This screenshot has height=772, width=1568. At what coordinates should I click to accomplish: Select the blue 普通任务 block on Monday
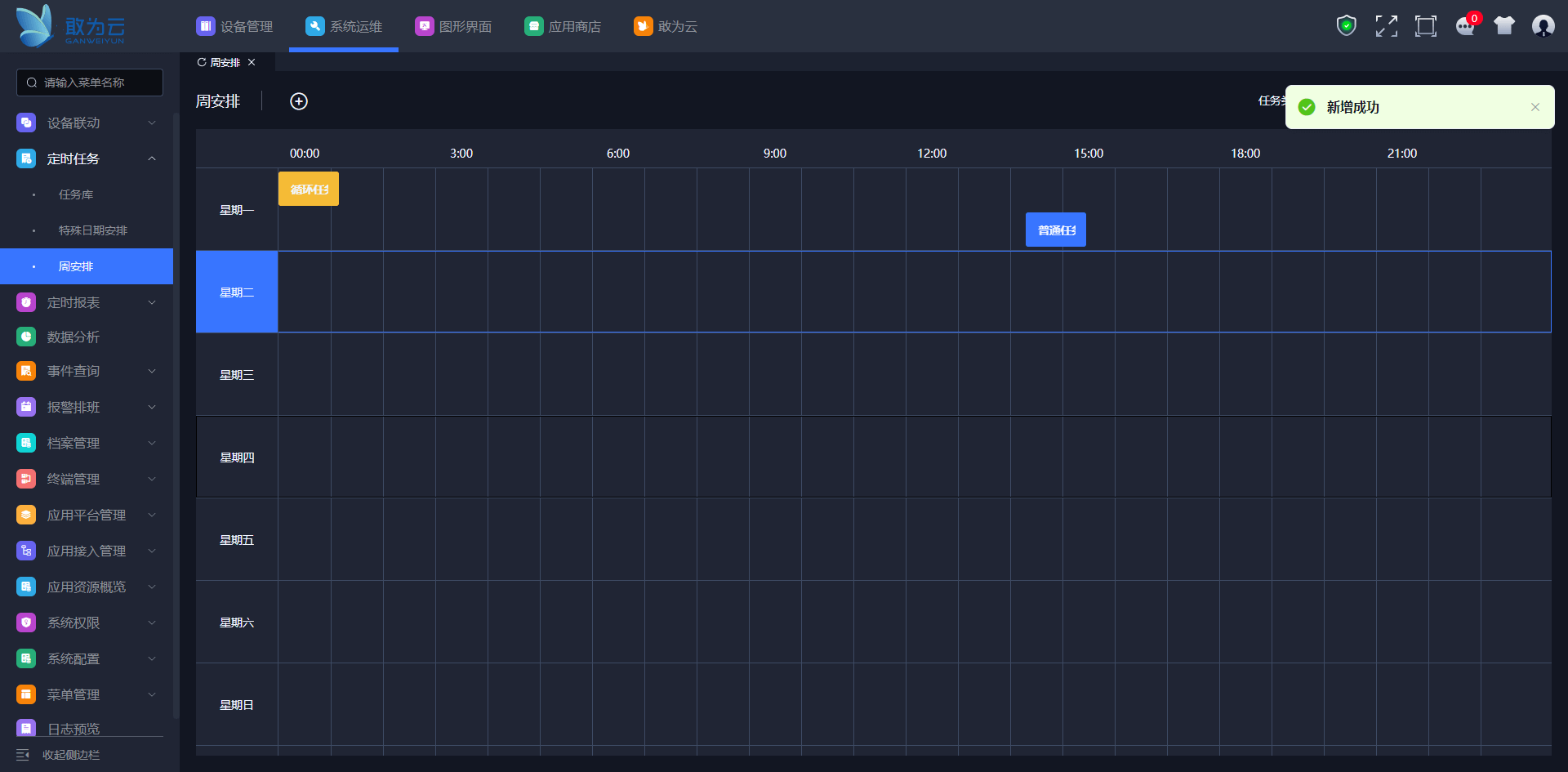point(1055,230)
